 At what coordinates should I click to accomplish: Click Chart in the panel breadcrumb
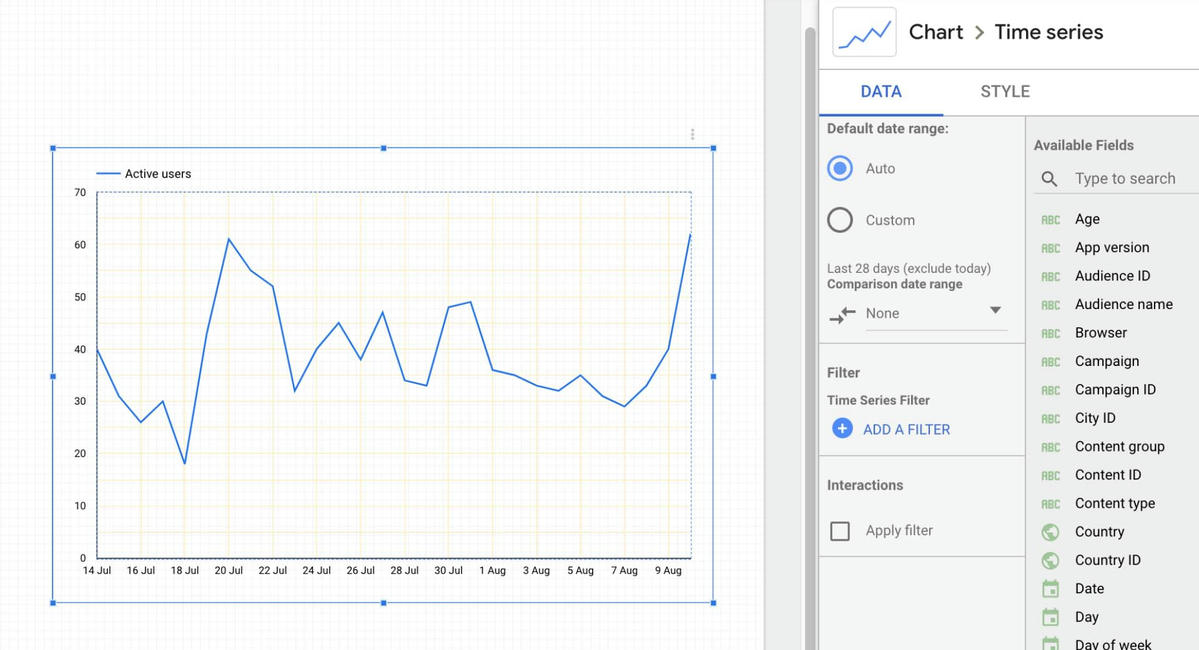click(x=936, y=32)
